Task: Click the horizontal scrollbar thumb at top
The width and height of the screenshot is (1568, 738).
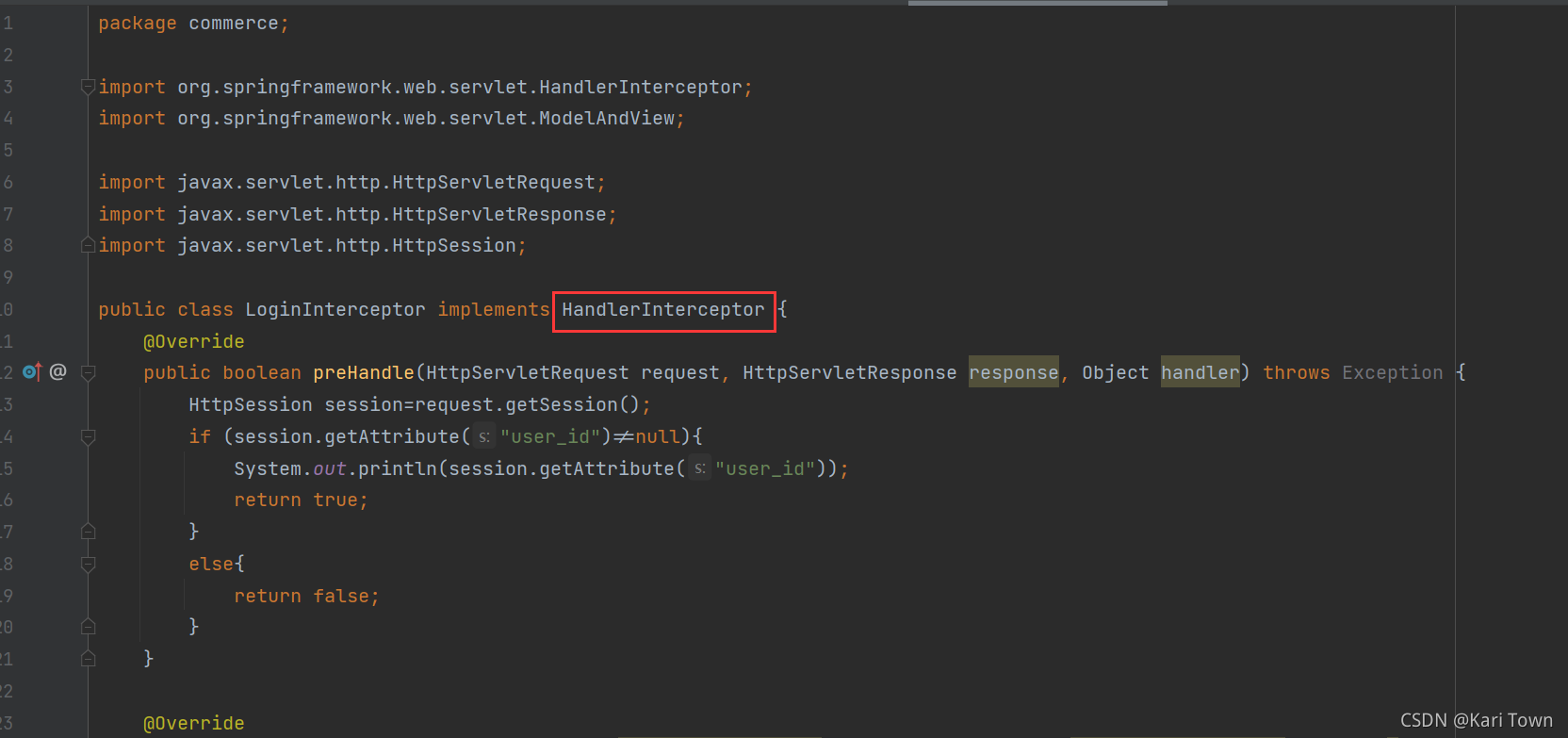Action: click(1037, 3)
